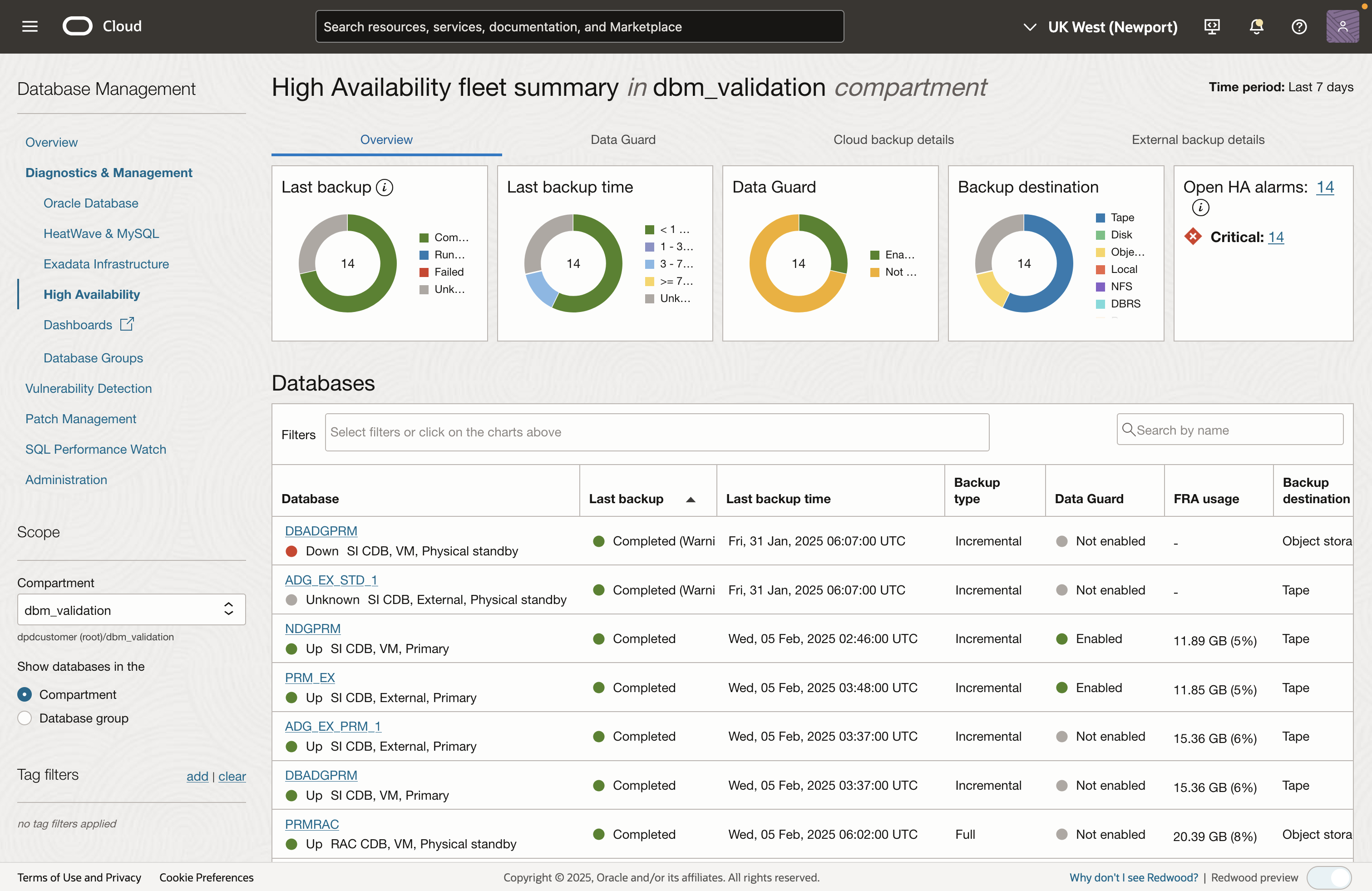Image resolution: width=1372 pixels, height=891 pixels.
Task: Sort by the Last backup column arrow
Action: (690, 500)
